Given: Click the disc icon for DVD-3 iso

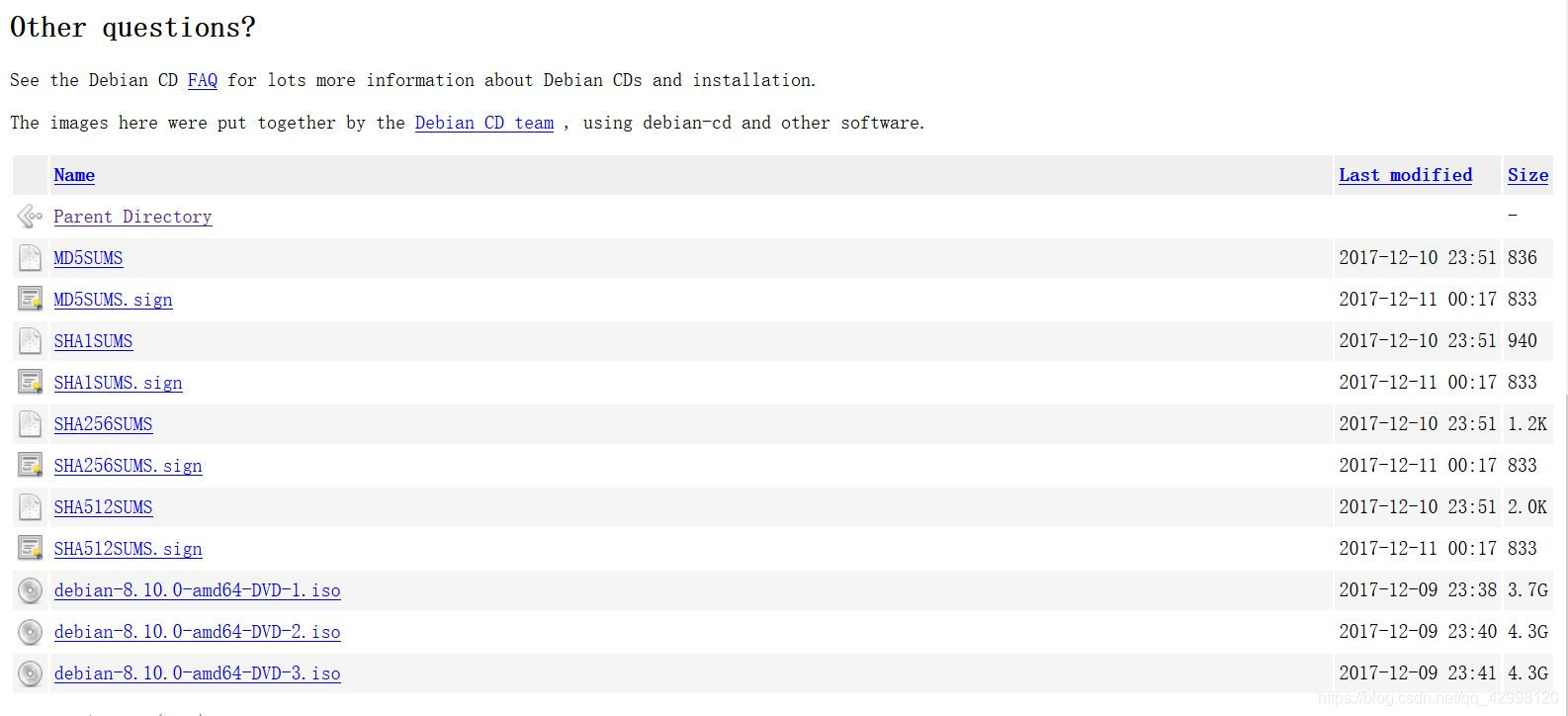Looking at the screenshot, I should (x=30, y=673).
